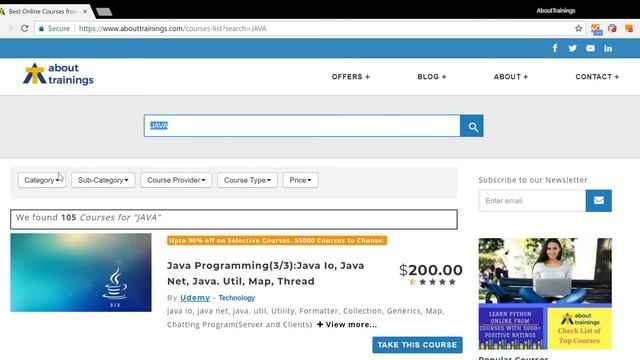The height and width of the screenshot is (360, 640).
Task: Click the AboutTrainings logo
Action: [x=58, y=74]
